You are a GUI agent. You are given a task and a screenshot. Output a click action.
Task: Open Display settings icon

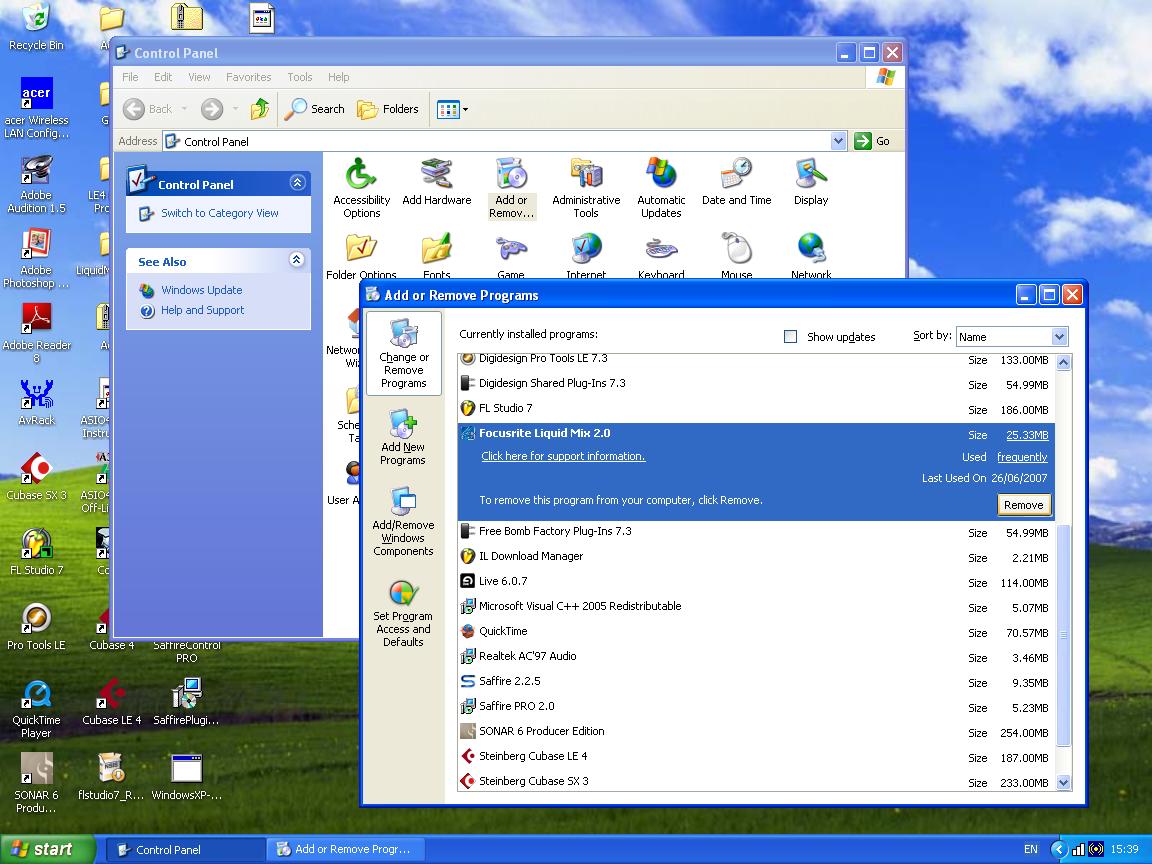click(811, 182)
